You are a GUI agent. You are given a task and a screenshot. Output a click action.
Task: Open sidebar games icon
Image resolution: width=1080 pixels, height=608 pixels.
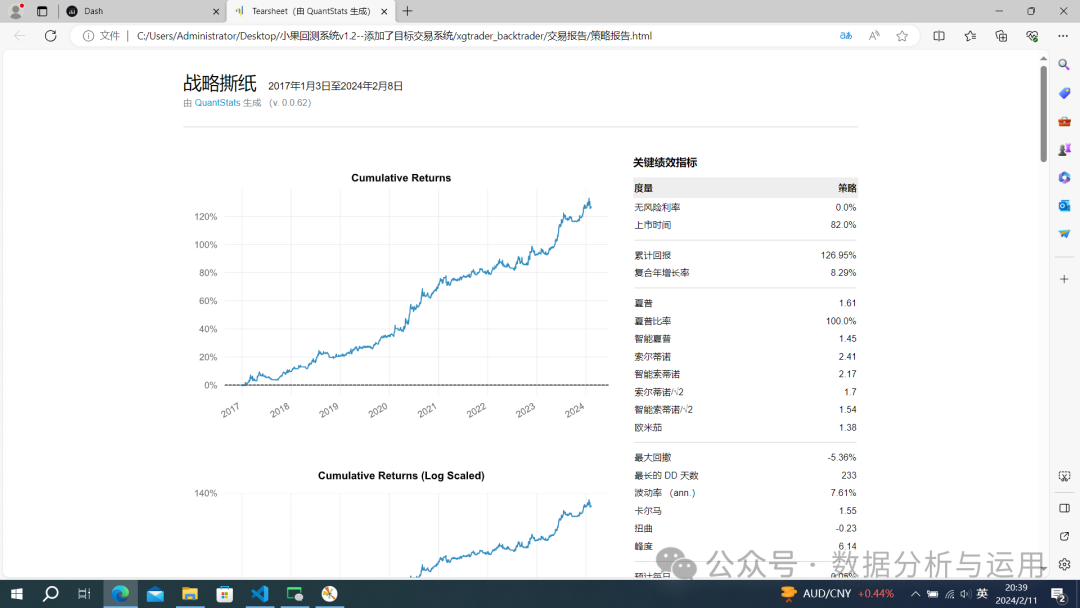click(1064, 149)
